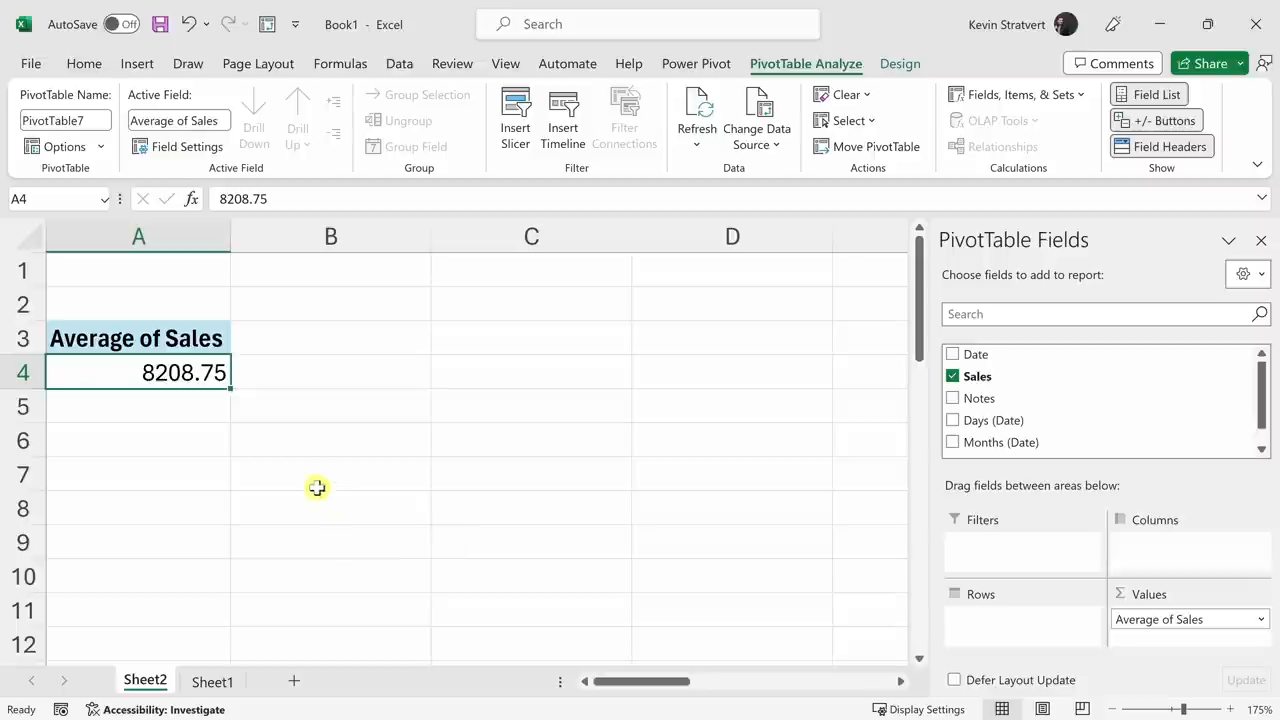
Task: Select the Sheet1 tab
Action: 212,682
